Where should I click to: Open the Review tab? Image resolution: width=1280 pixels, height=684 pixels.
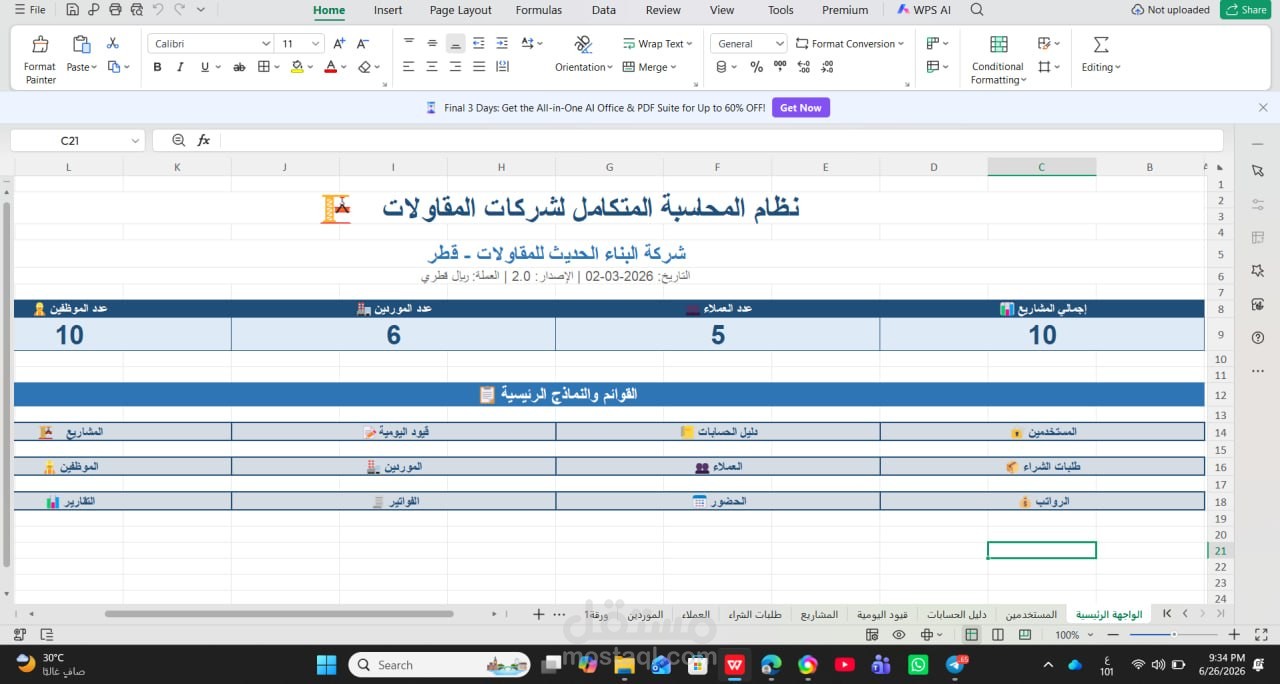click(x=663, y=10)
